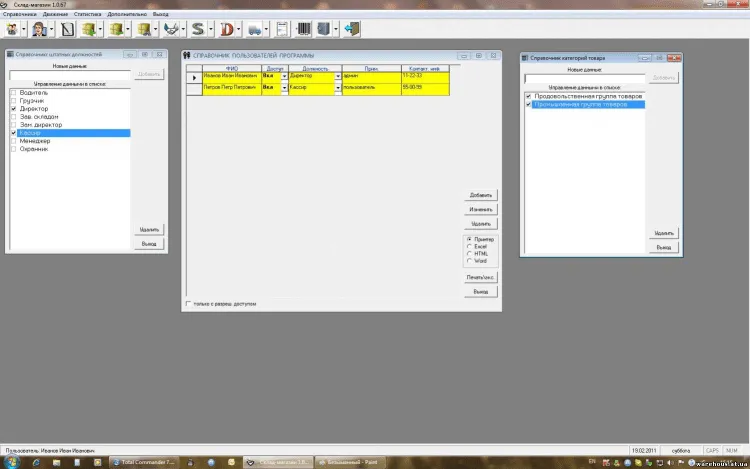Click the Печать/экс. button
This screenshot has height=469, width=750.
[x=481, y=277]
